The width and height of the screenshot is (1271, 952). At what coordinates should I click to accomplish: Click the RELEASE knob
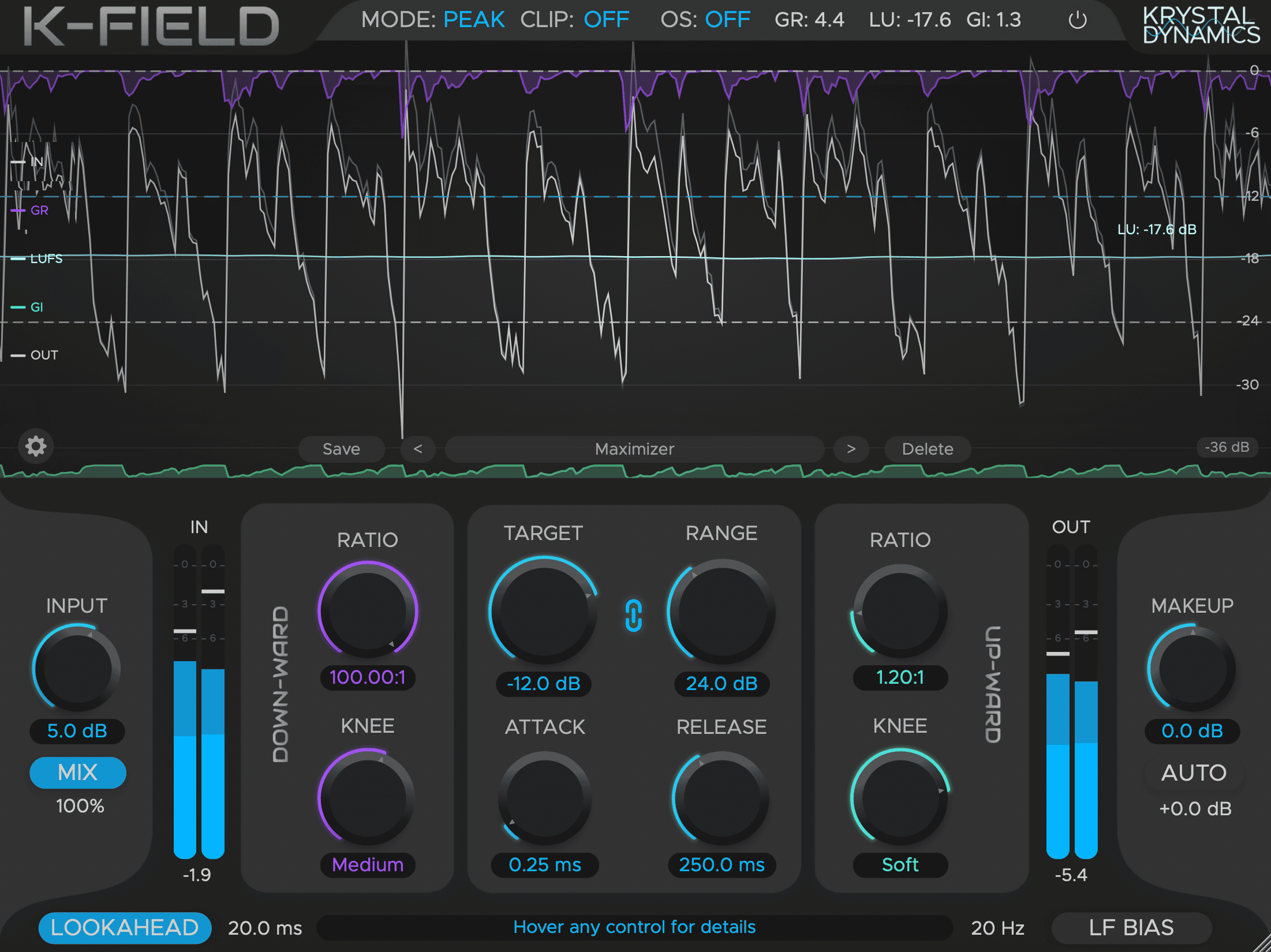click(x=722, y=799)
